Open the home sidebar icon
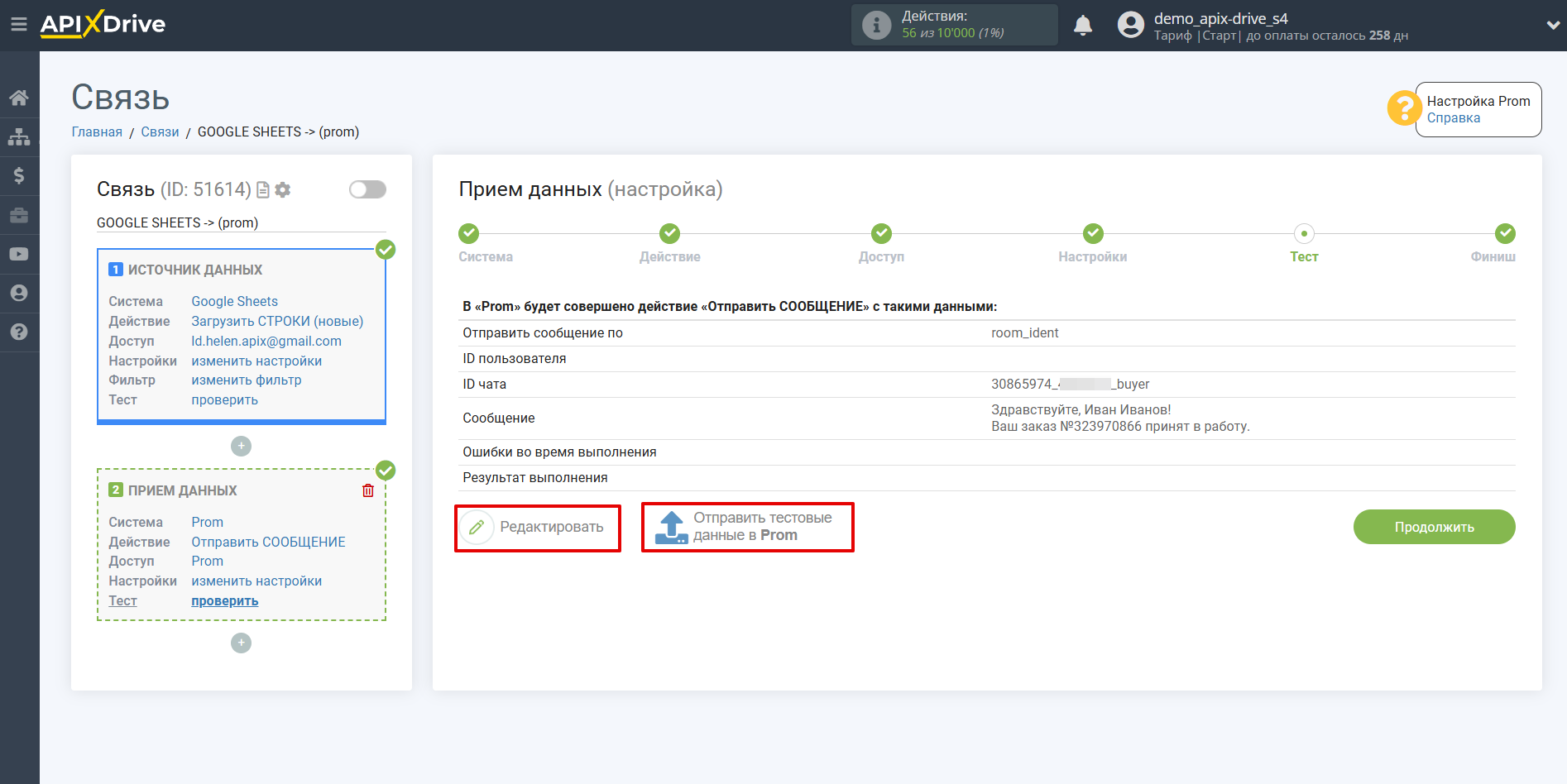The width and height of the screenshot is (1567, 784). 19,98
